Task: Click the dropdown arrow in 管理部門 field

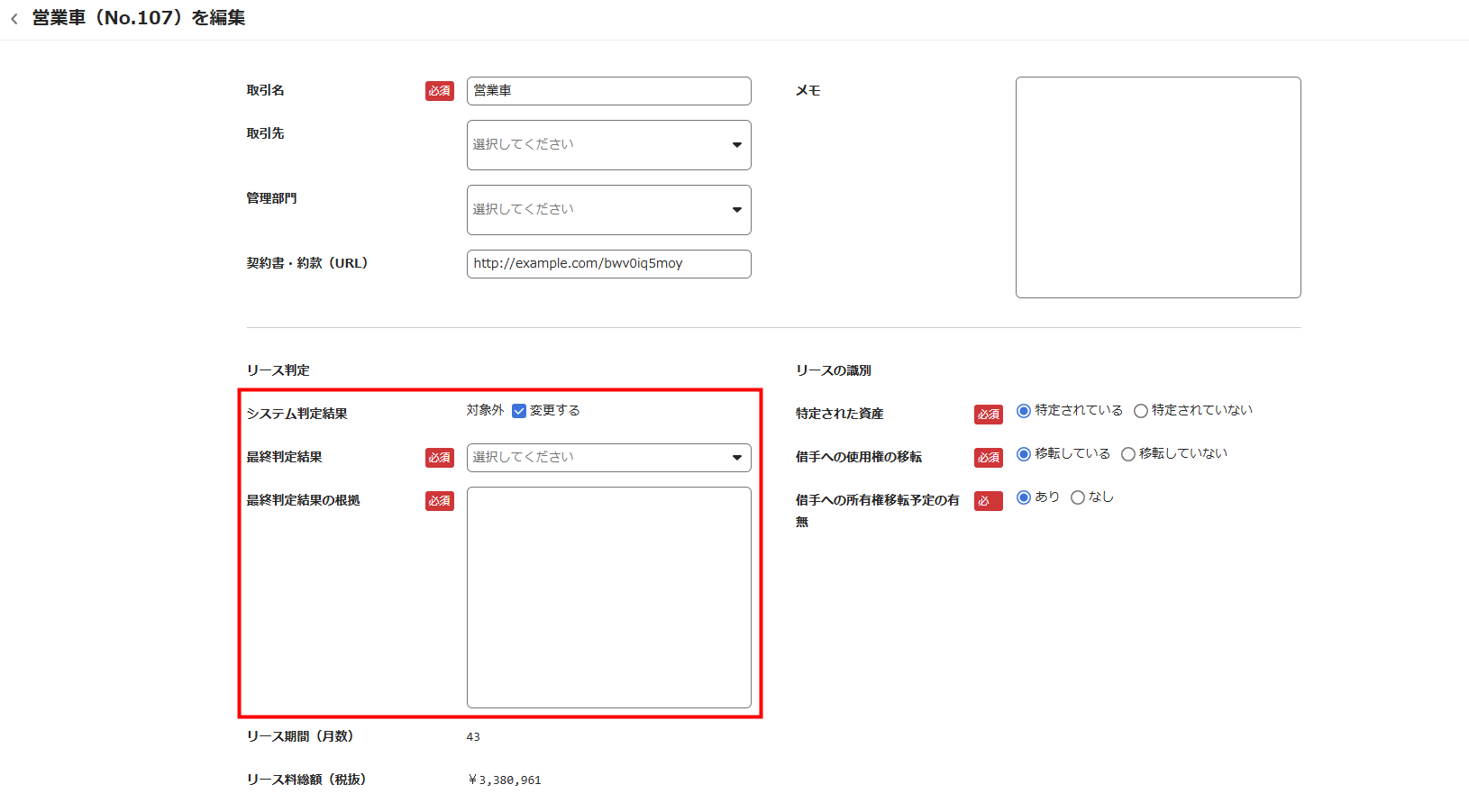Action: [x=736, y=210]
